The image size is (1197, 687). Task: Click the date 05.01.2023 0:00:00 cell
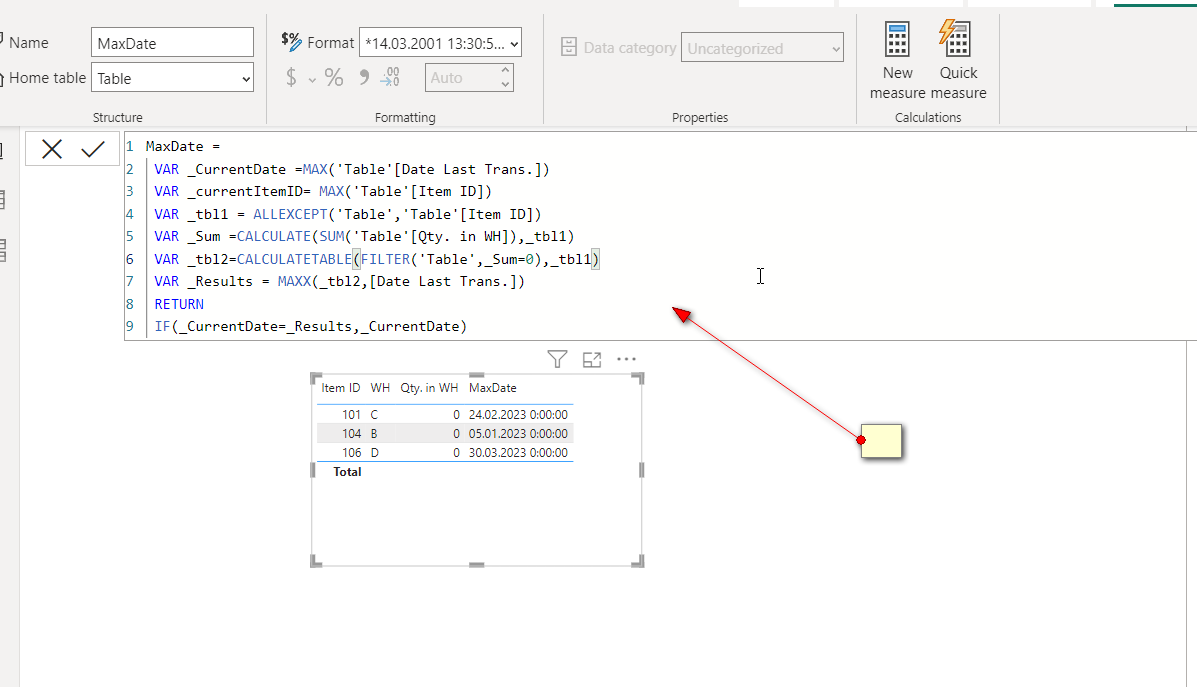[x=518, y=434]
